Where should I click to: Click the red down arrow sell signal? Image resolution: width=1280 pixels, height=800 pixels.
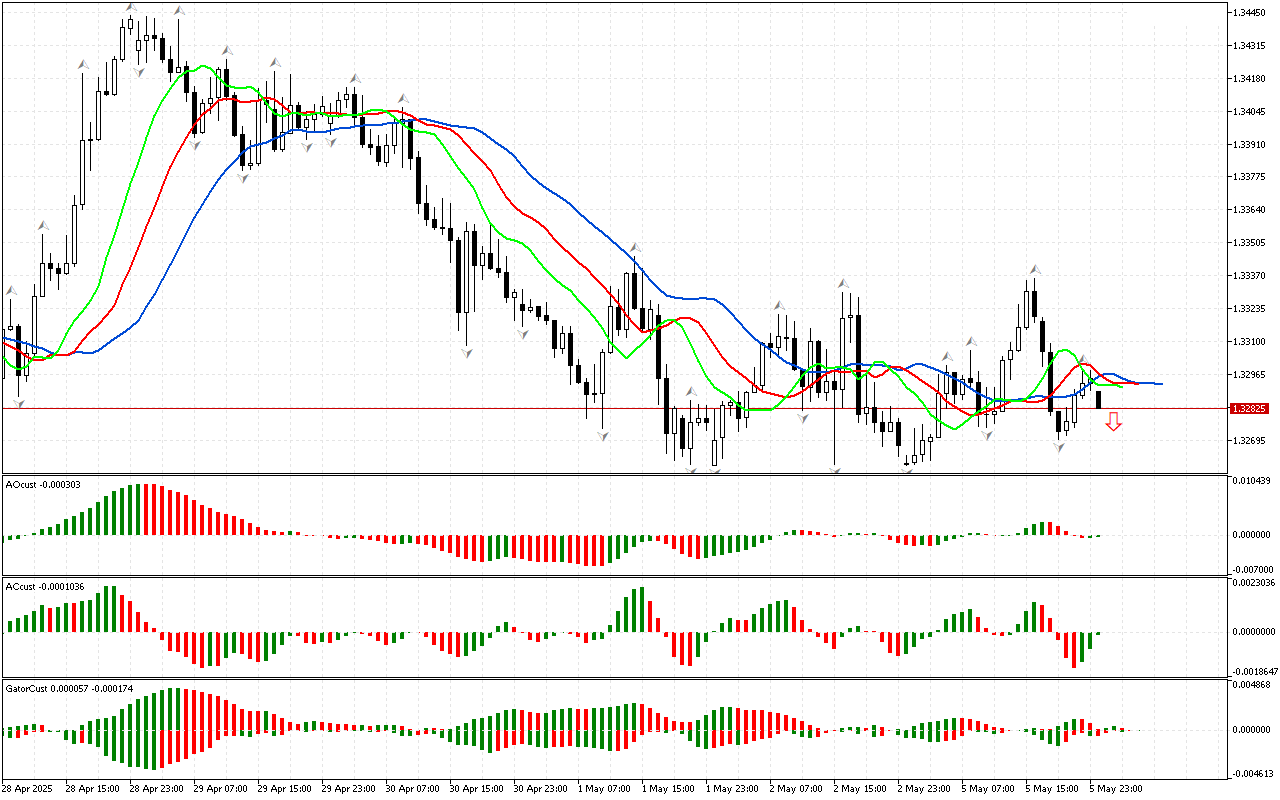(x=1113, y=422)
